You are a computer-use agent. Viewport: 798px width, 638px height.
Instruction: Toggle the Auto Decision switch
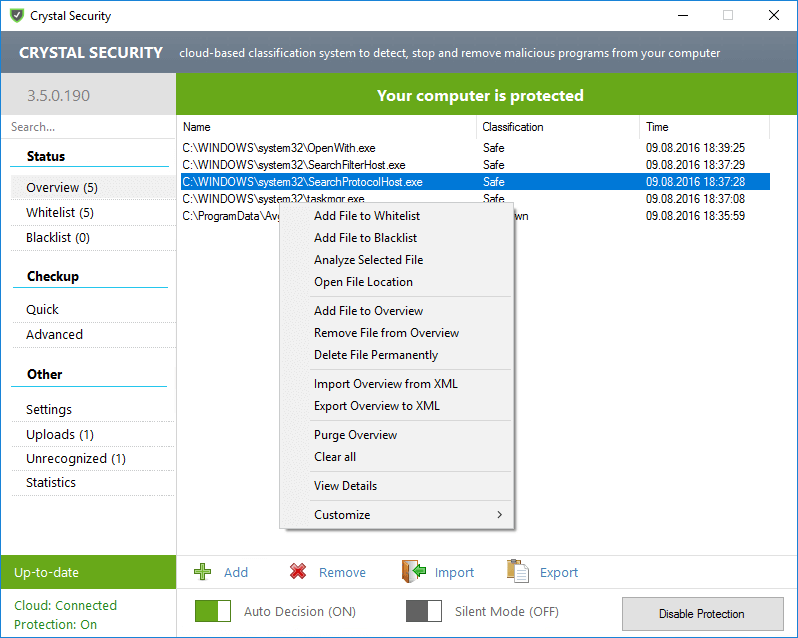(x=213, y=611)
